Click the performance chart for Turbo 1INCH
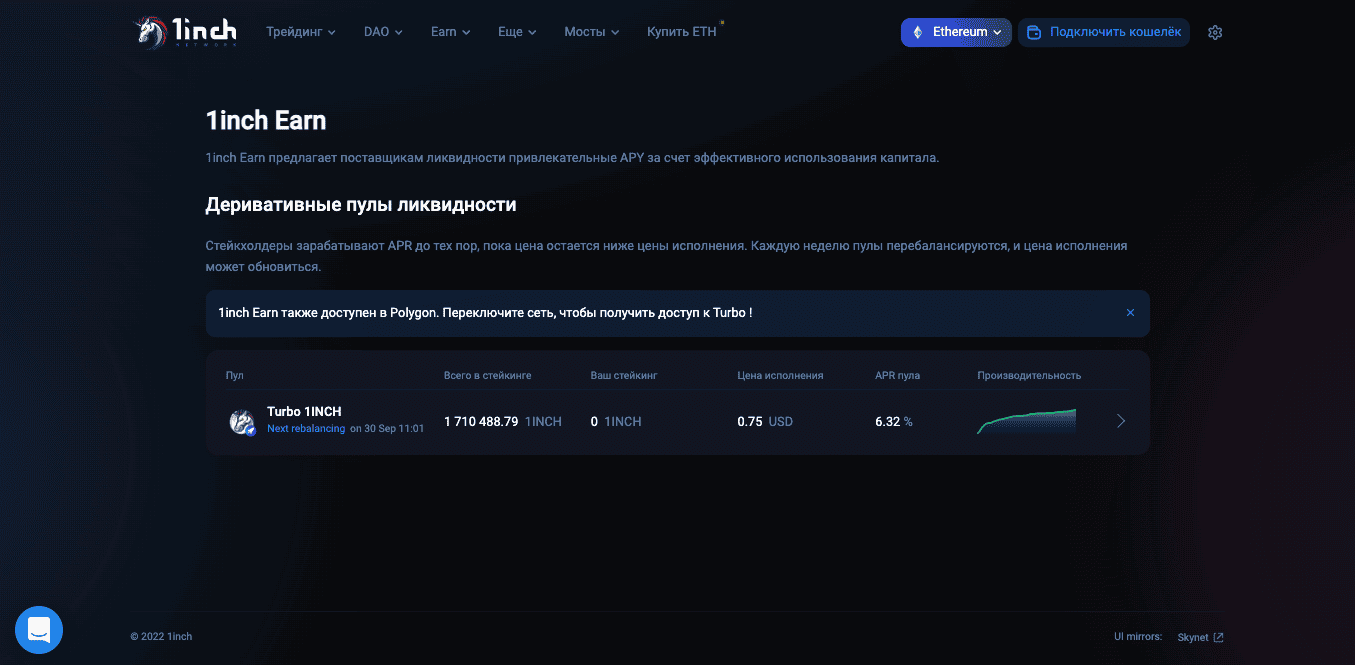The height and width of the screenshot is (665, 1355). pos(1026,421)
